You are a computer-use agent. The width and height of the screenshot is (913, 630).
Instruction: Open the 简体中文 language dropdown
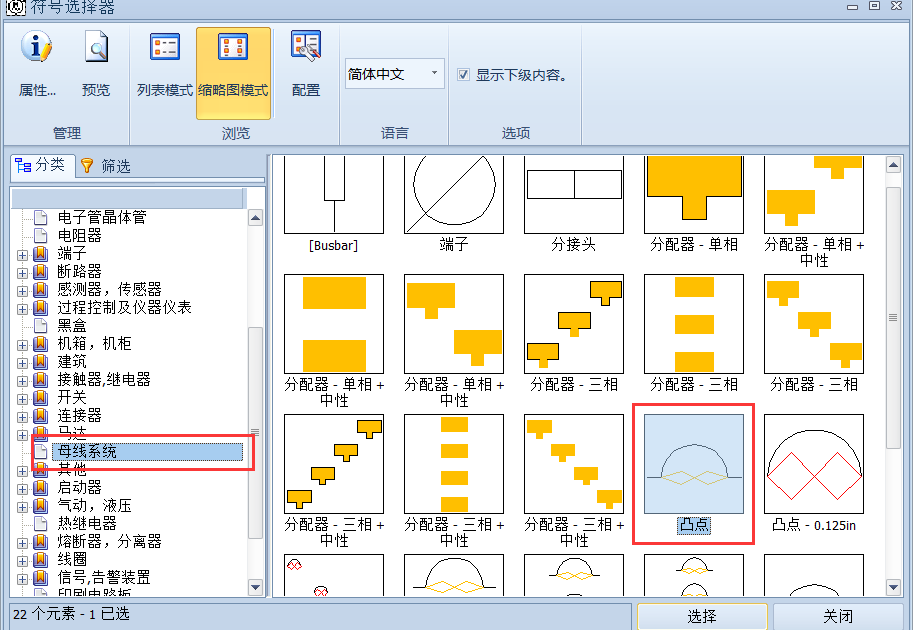pyautogui.click(x=395, y=74)
